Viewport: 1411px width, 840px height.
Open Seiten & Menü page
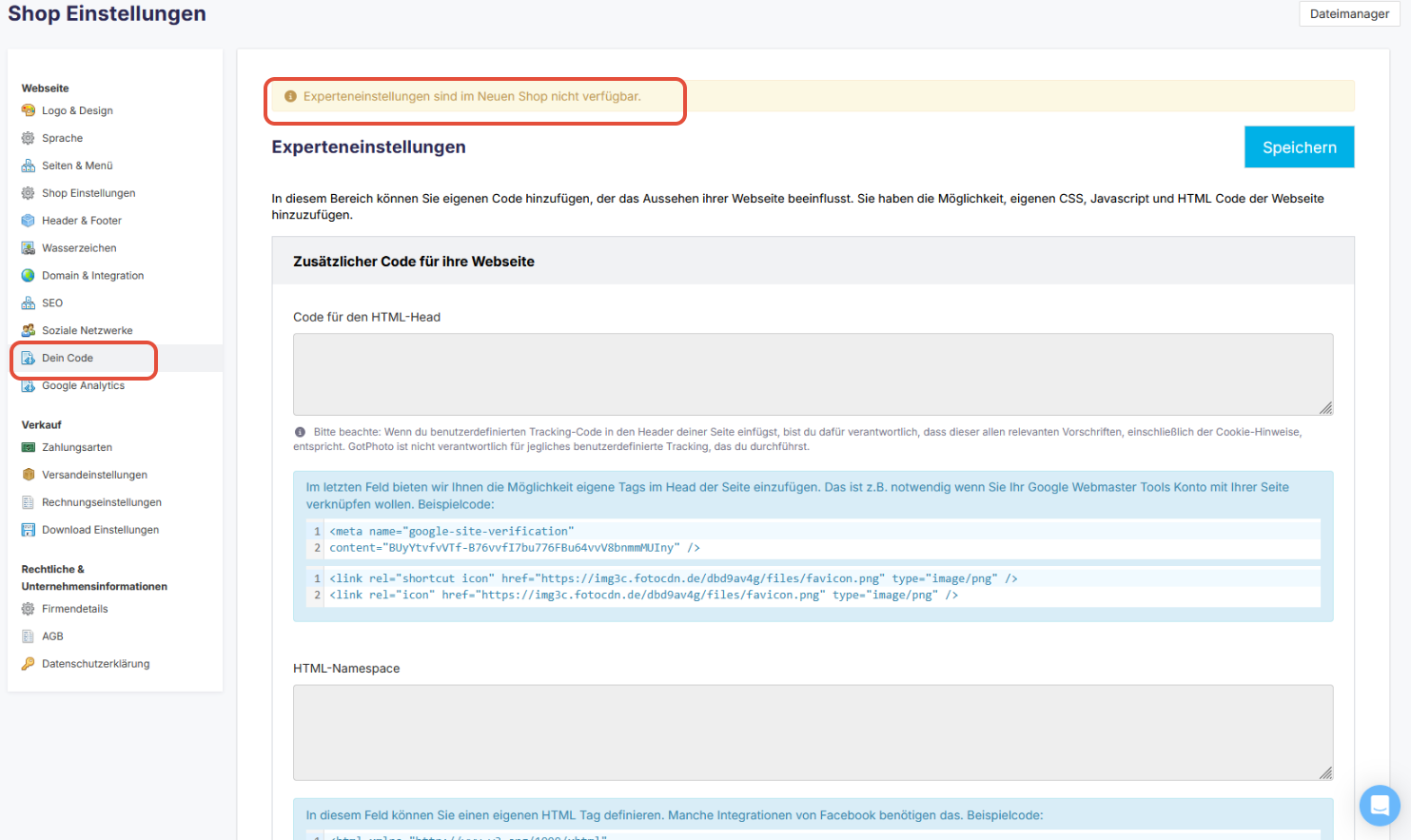77,166
